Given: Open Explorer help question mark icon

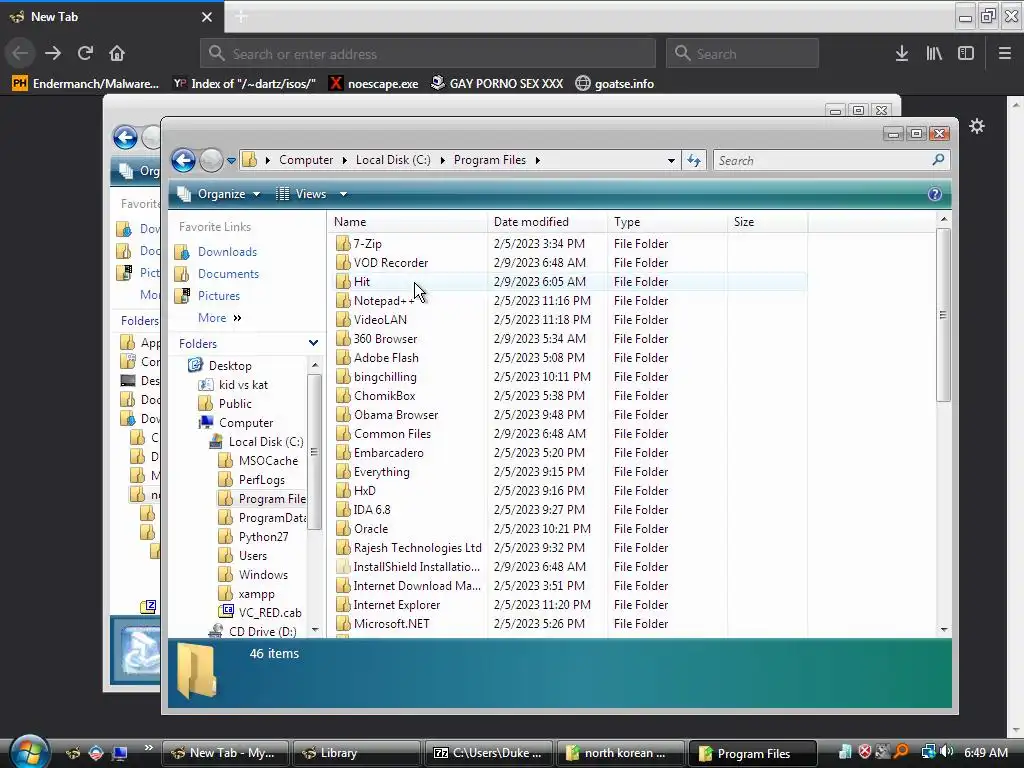Looking at the screenshot, I should [x=935, y=194].
